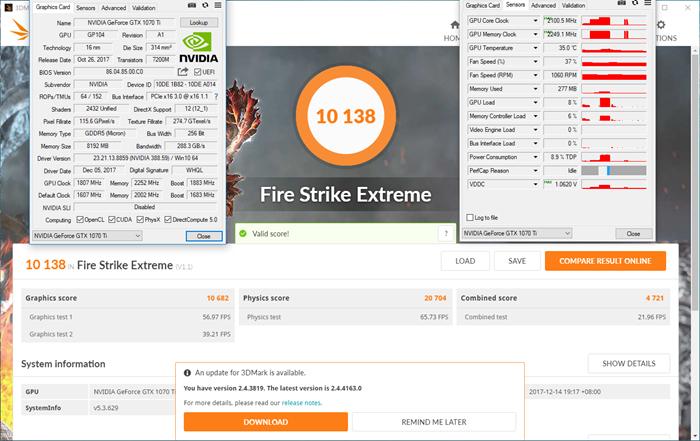Enable Log to file checkbox
The width and height of the screenshot is (700, 441).
click(x=470, y=217)
